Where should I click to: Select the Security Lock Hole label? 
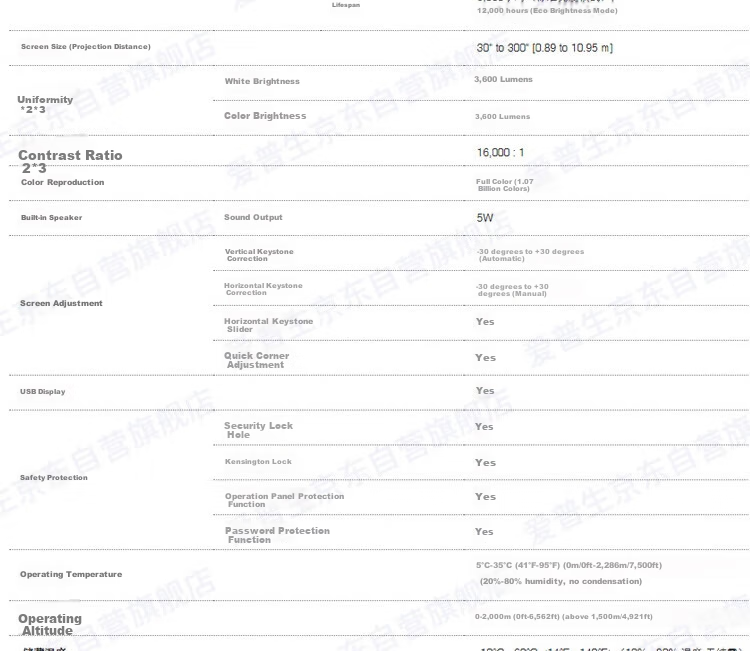coord(258,430)
